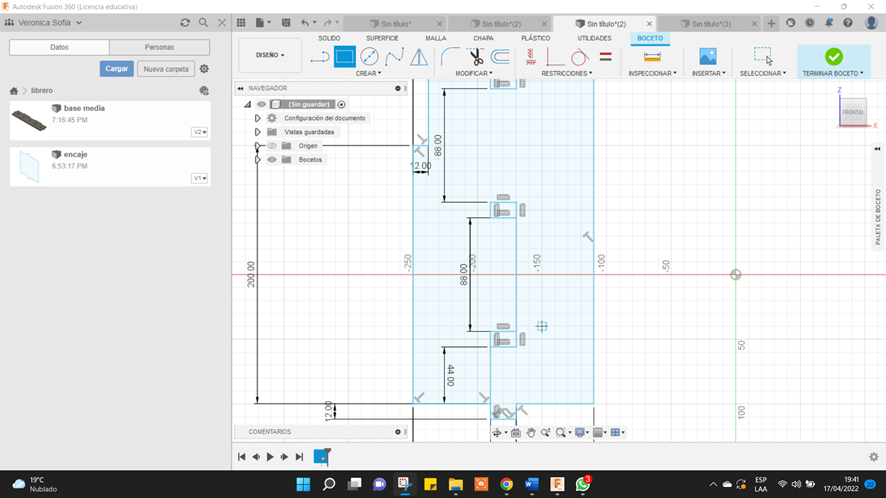
Task: Undo the last action
Action: click(305, 23)
